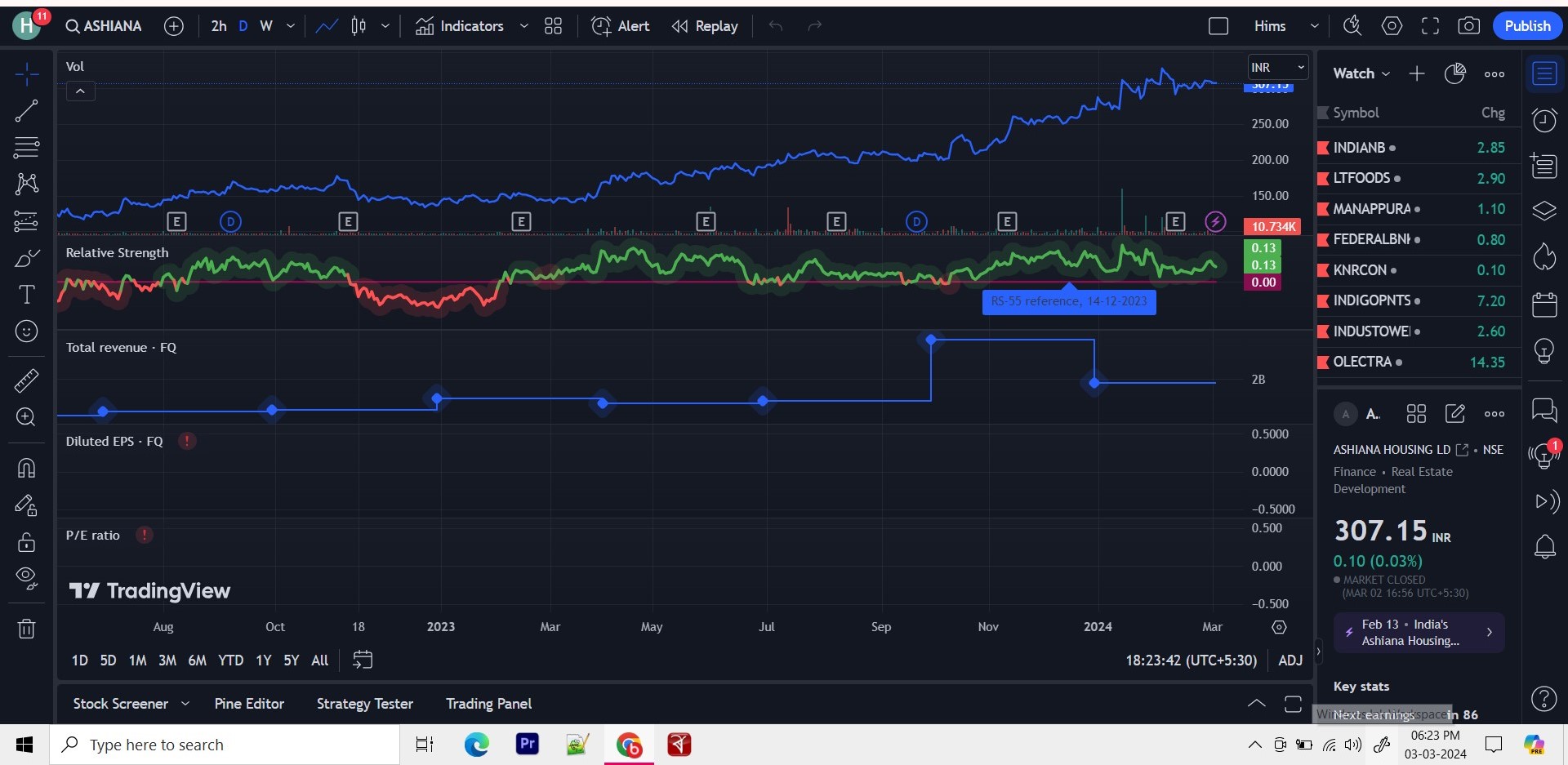This screenshot has width=1568, height=765.
Task: Open the patterns drawing tool
Action: (x=27, y=184)
